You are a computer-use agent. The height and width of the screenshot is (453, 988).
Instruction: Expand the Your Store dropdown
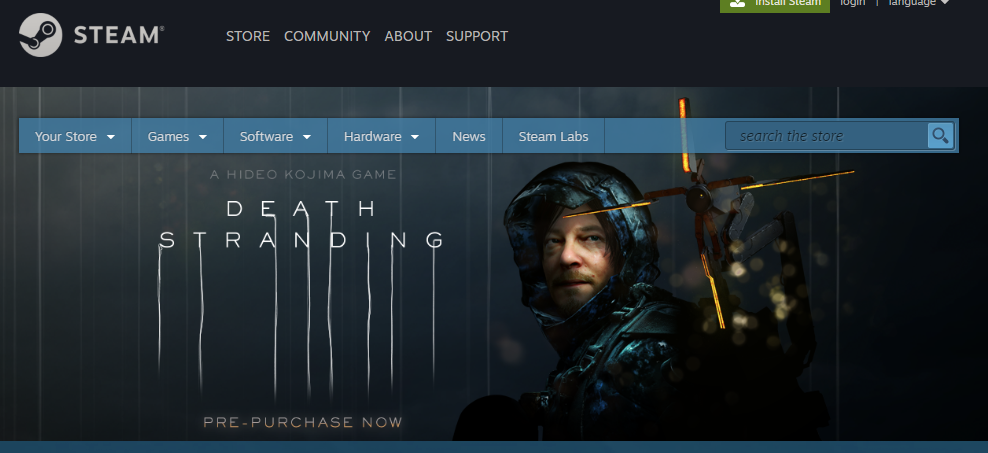pos(75,137)
